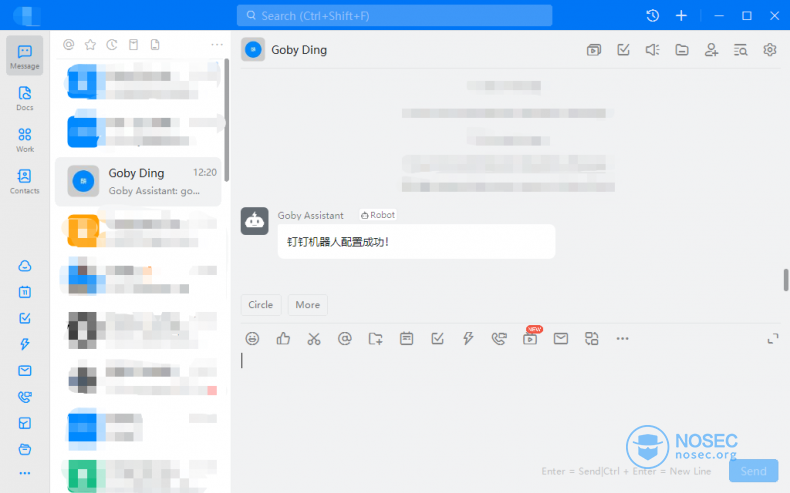790x493 pixels.
Task: Click the chat history scrollbar thumb
Action: pos(785,280)
